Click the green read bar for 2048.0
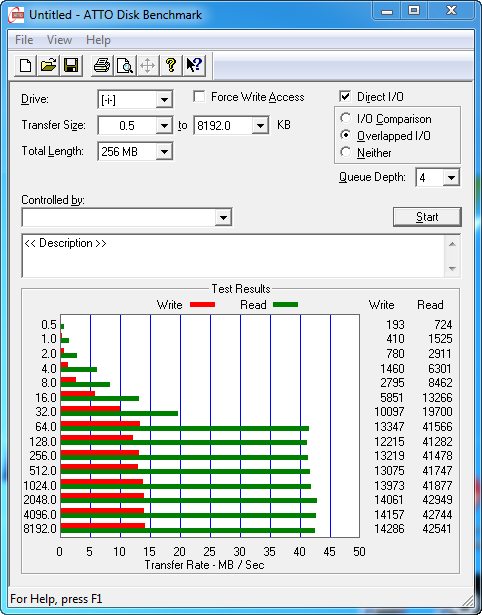482x615 pixels. 189,500
